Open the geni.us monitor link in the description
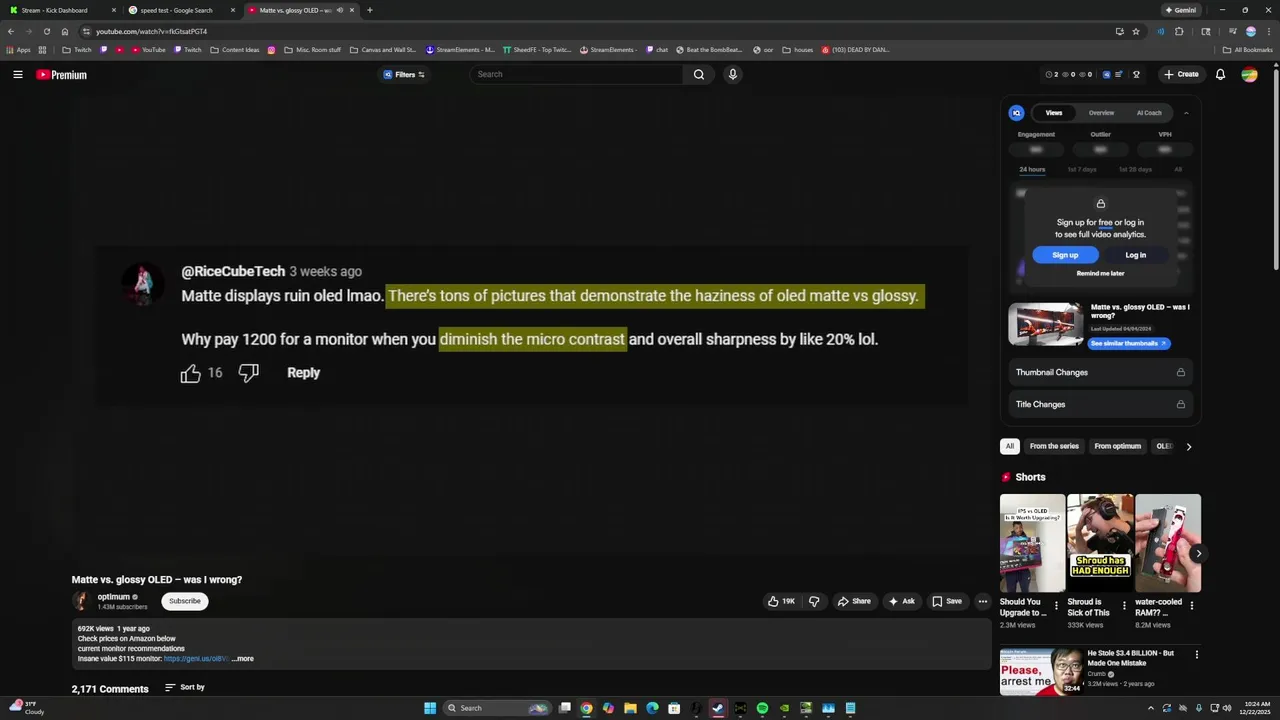 pos(195,659)
